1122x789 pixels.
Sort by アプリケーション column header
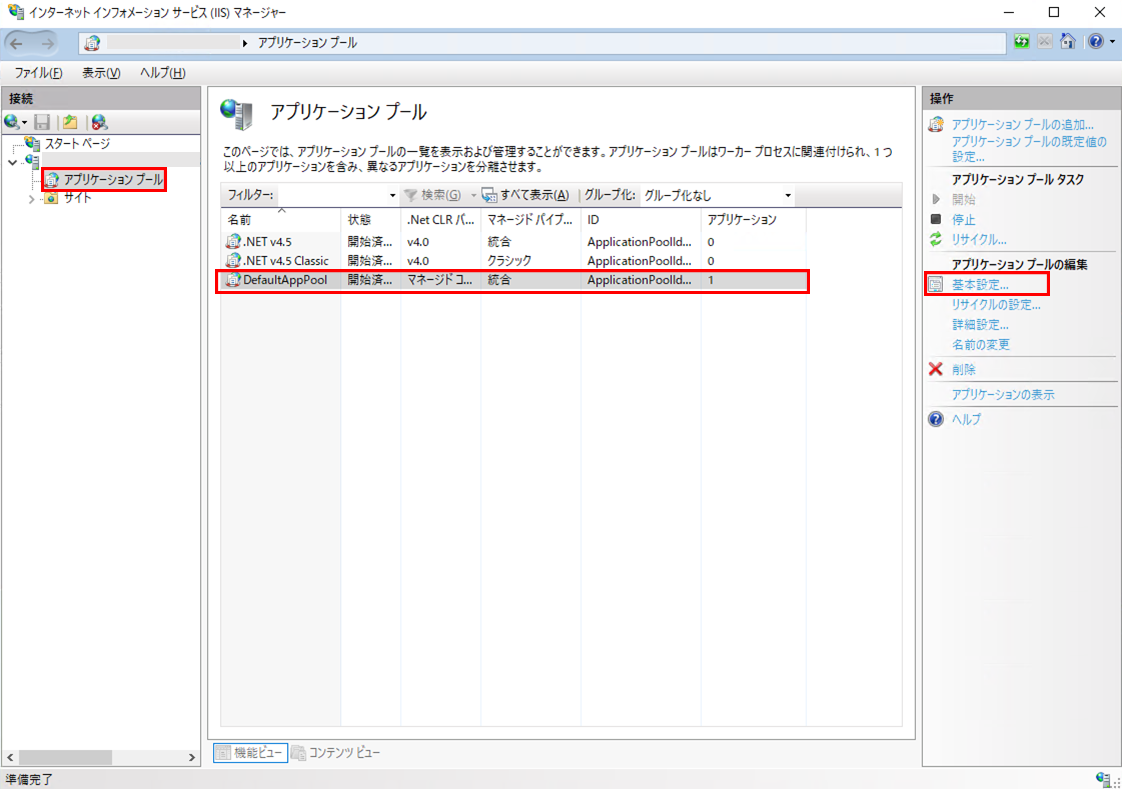pos(753,220)
